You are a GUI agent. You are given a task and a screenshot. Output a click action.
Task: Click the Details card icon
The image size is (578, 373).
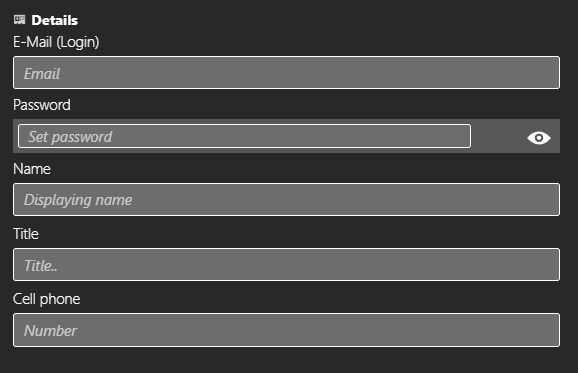pos(20,20)
